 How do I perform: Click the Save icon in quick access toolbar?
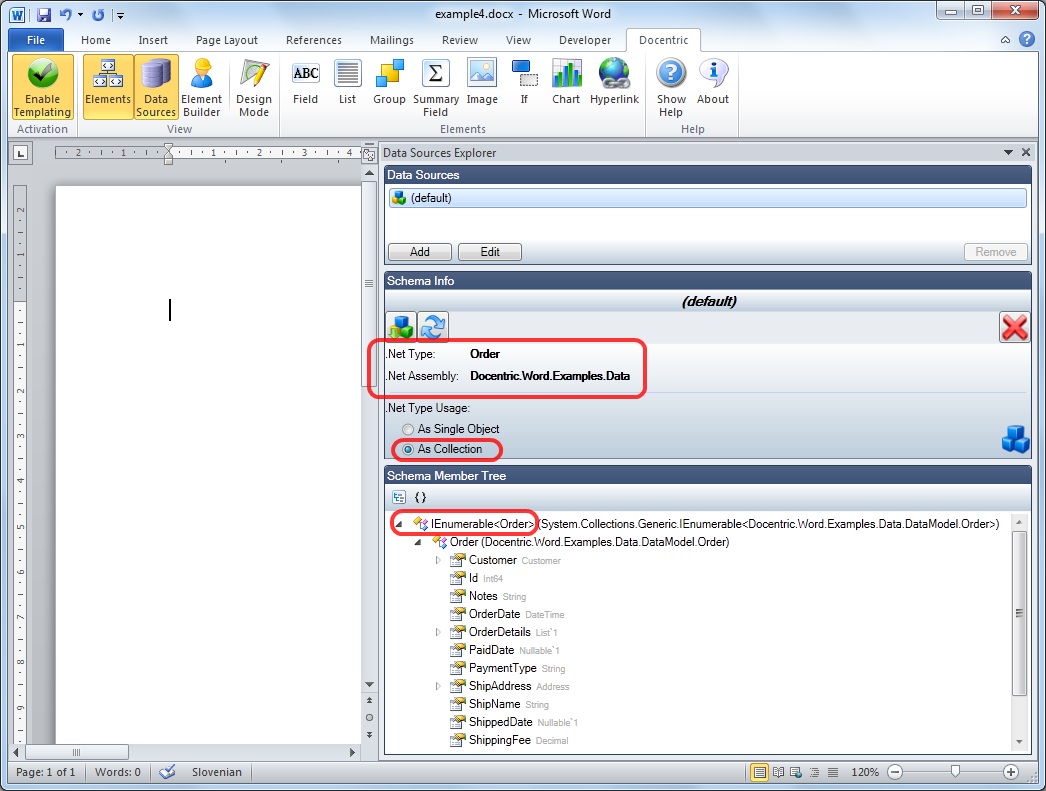[44, 14]
